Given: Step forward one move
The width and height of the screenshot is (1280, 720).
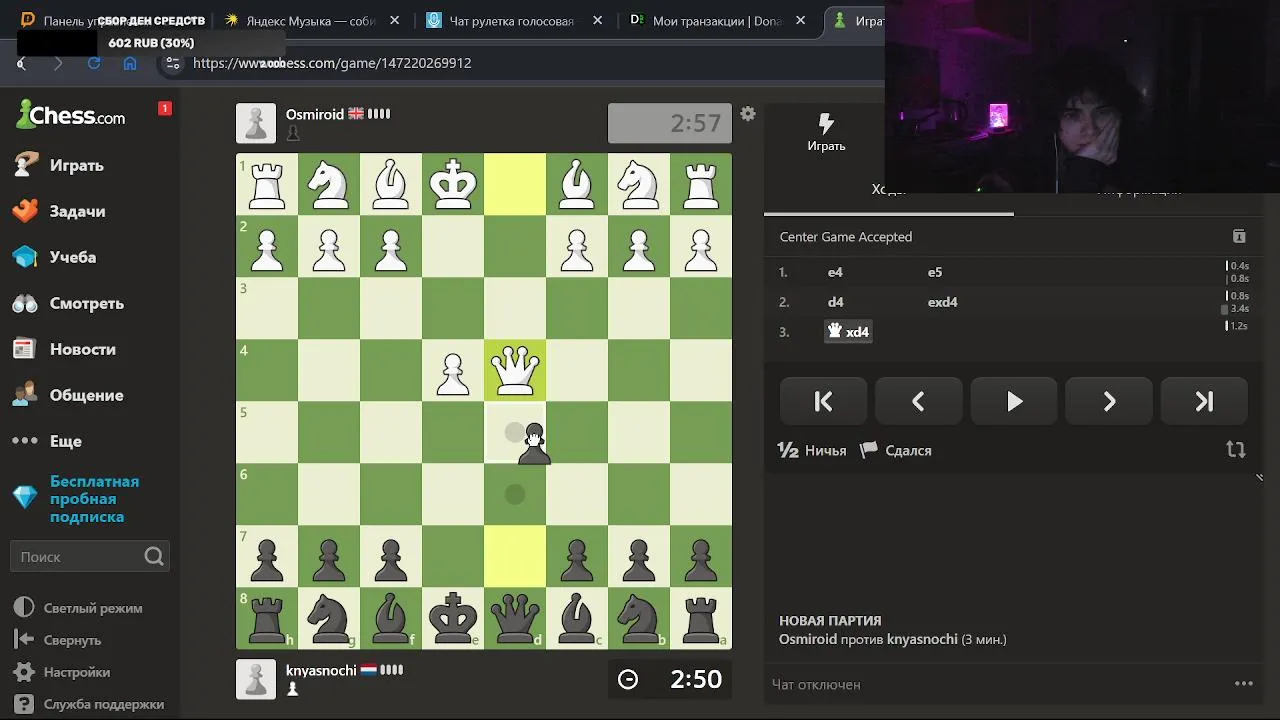Looking at the screenshot, I should pyautogui.click(x=1109, y=401).
